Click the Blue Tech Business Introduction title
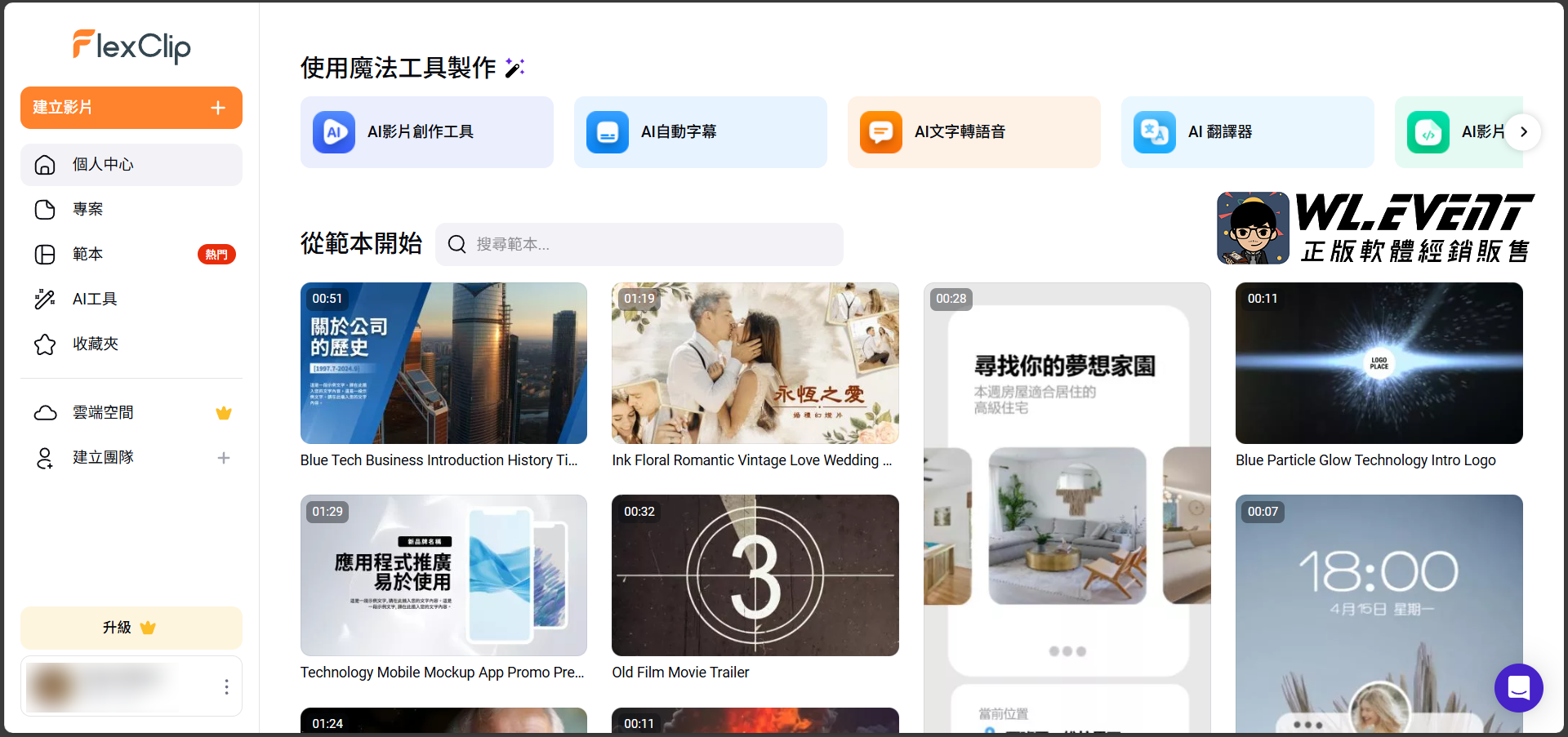 point(439,460)
